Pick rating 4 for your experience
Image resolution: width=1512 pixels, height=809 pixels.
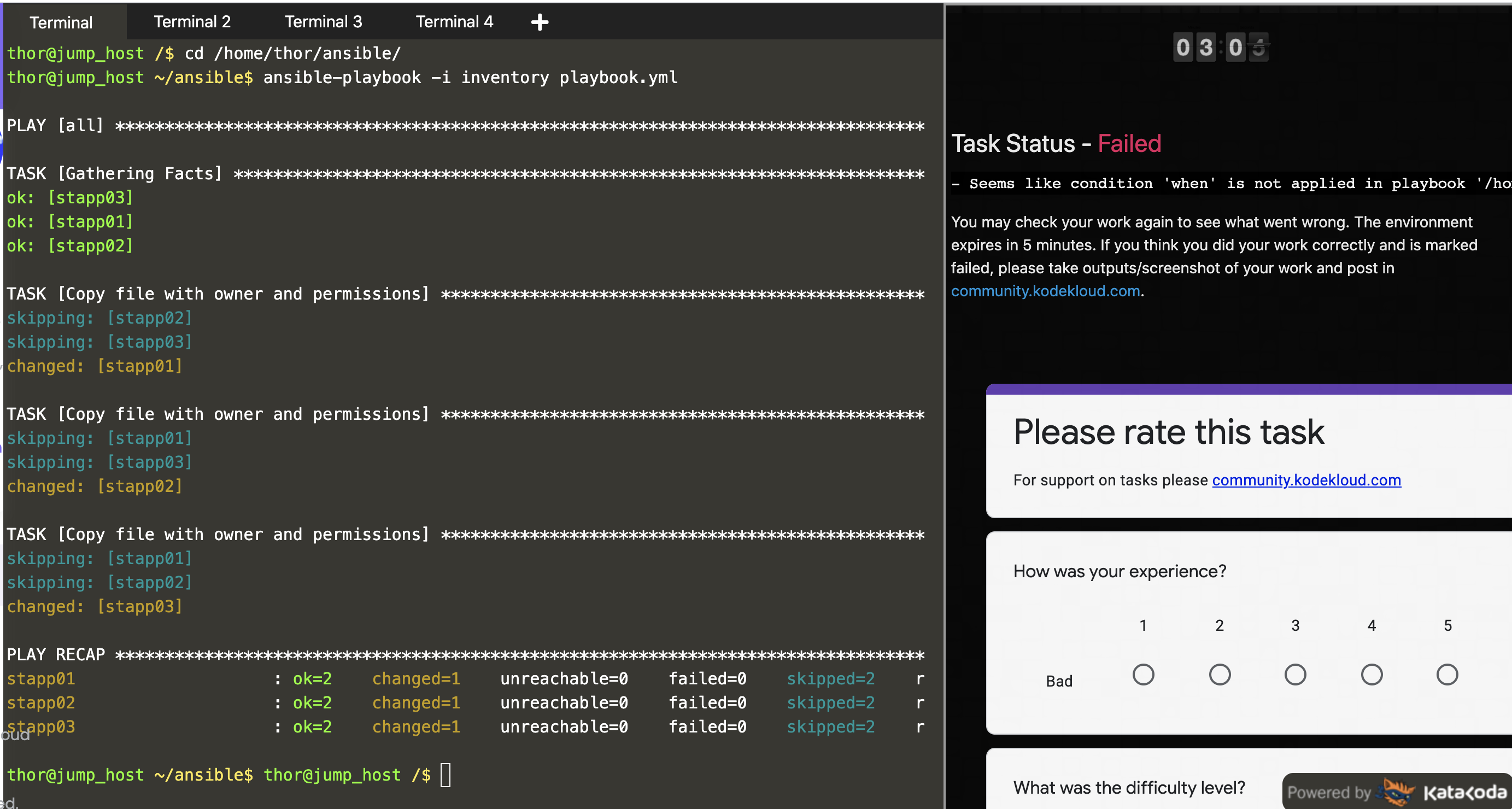click(x=1371, y=675)
